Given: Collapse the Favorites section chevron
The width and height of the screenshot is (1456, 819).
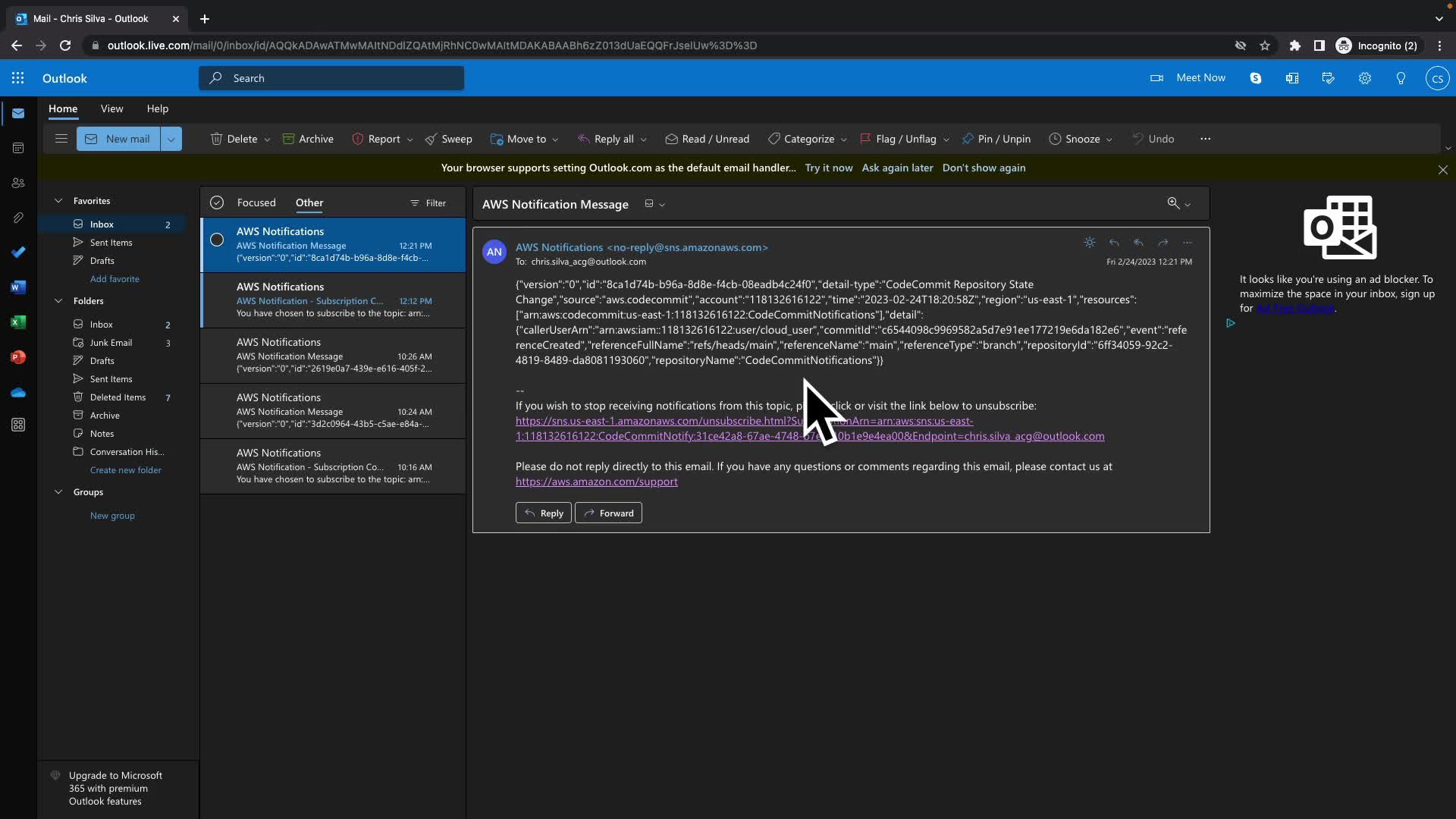Looking at the screenshot, I should tap(58, 201).
